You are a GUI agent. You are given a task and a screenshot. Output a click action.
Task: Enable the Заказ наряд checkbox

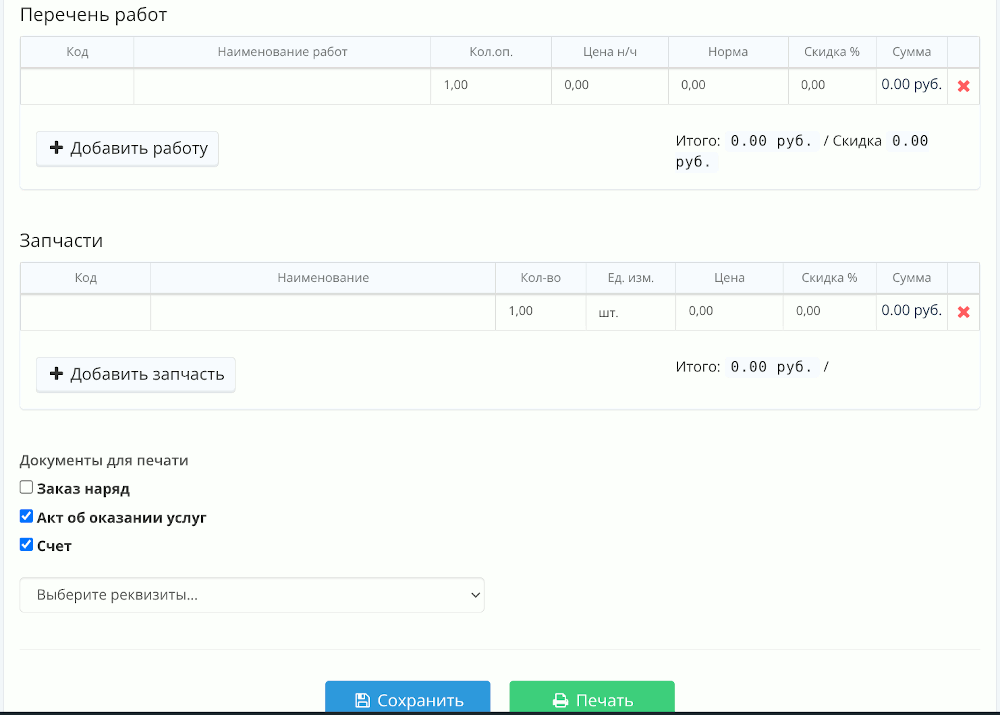pos(27,488)
